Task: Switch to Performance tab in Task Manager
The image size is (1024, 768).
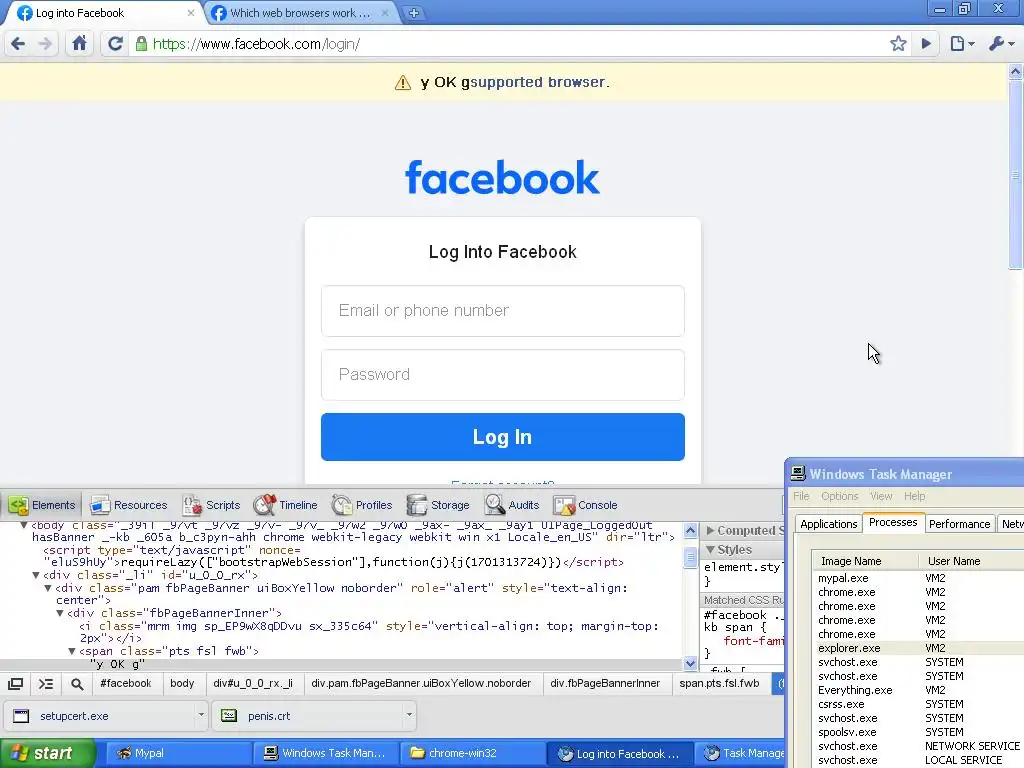Action: [x=959, y=524]
